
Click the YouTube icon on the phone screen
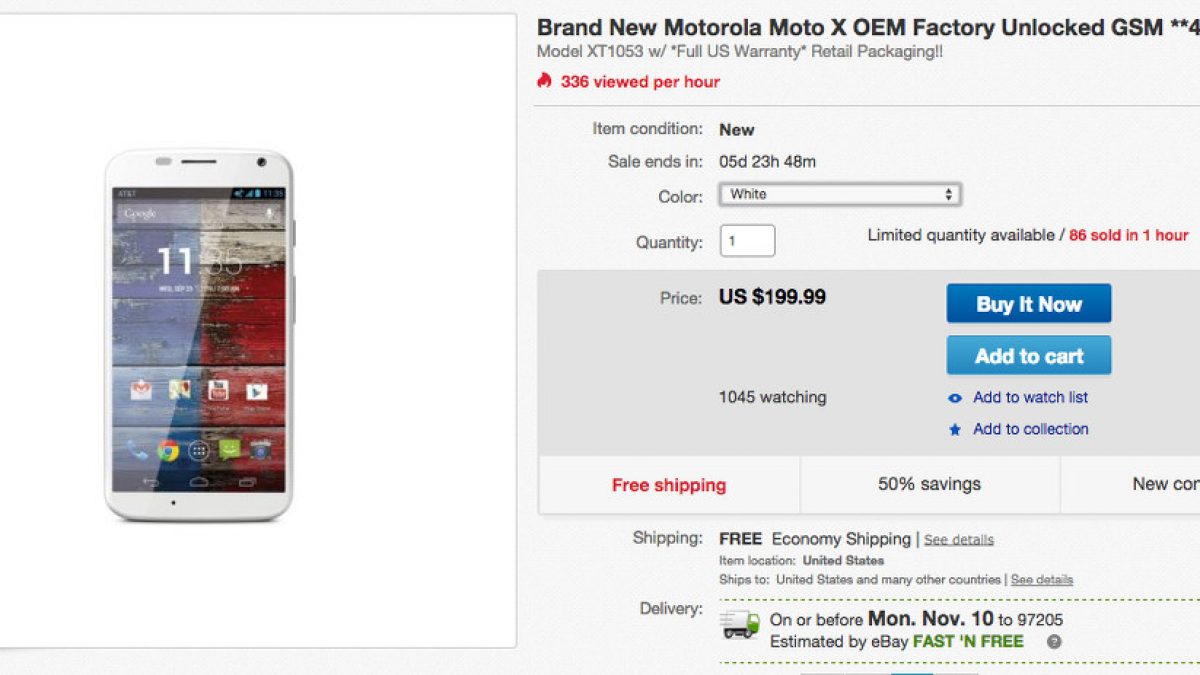(218, 390)
